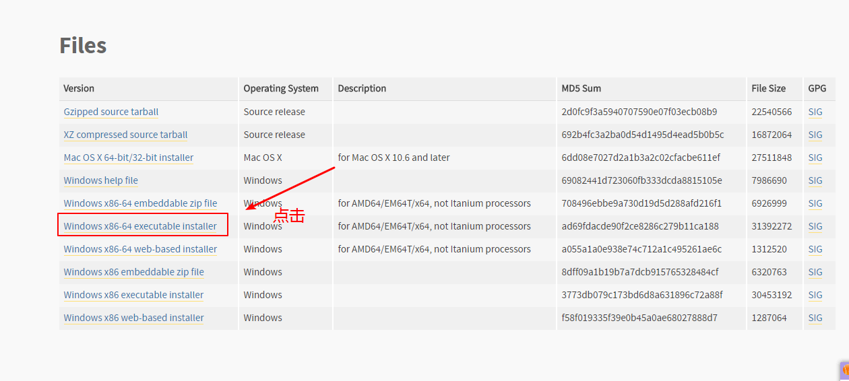The height and width of the screenshot is (381, 849).
Task: Select file size 6926999
Action: (x=769, y=203)
